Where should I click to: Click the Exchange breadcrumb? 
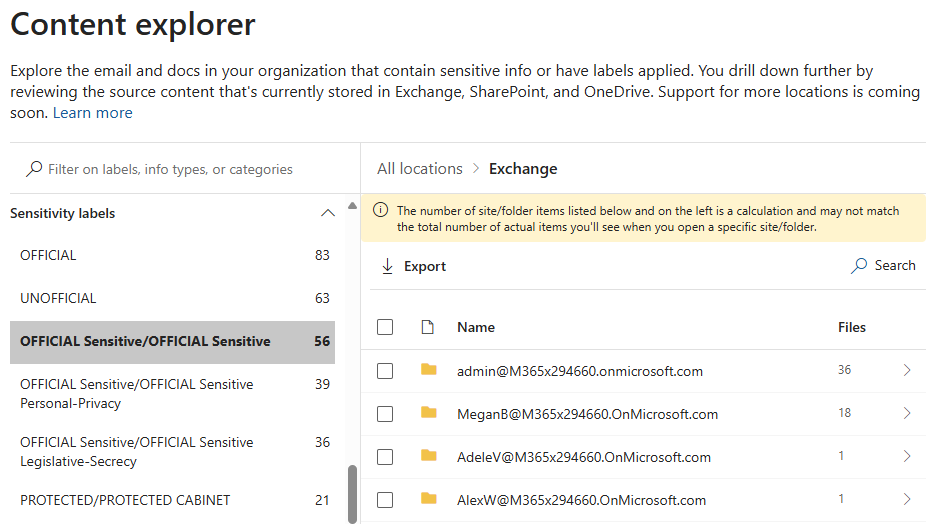pos(523,169)
